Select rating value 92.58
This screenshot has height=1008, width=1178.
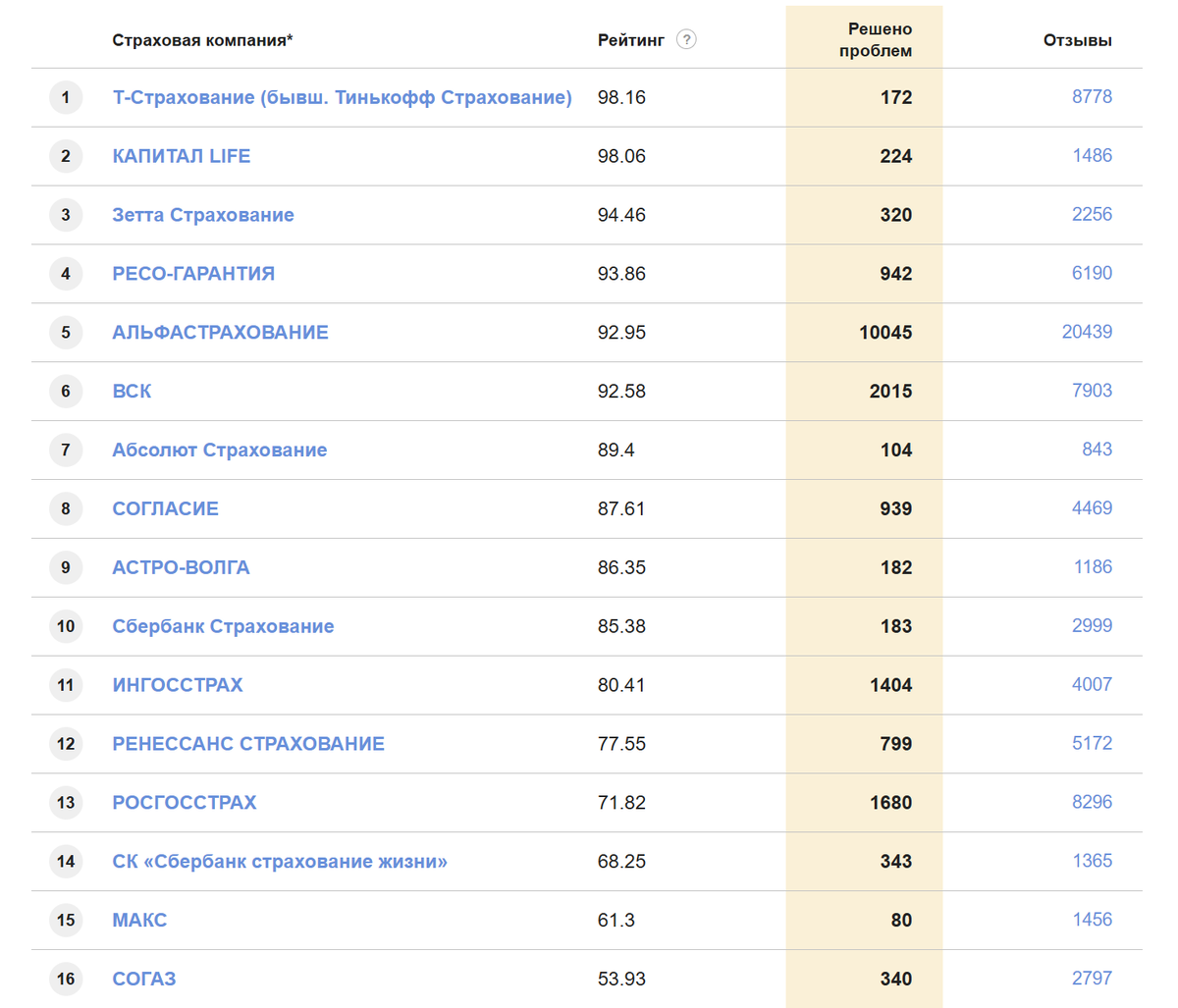(621, 392)
